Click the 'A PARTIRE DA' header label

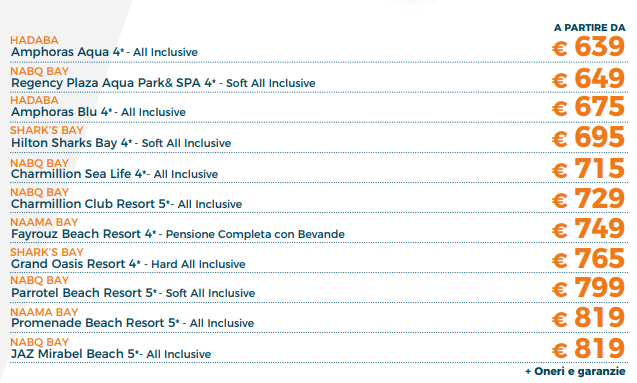[589, 28]
